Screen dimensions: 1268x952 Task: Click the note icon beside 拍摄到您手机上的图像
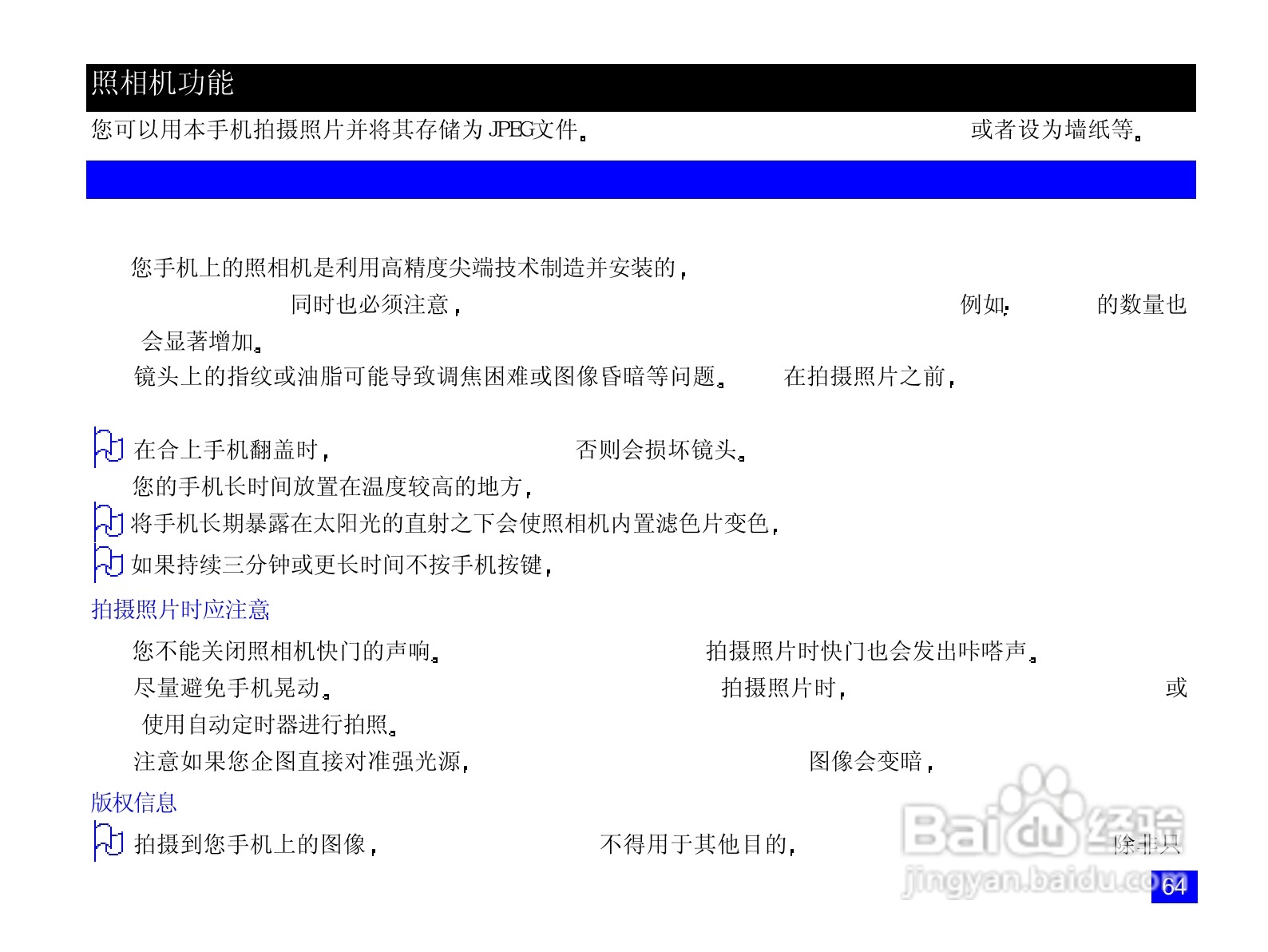[x=108, y=842]
